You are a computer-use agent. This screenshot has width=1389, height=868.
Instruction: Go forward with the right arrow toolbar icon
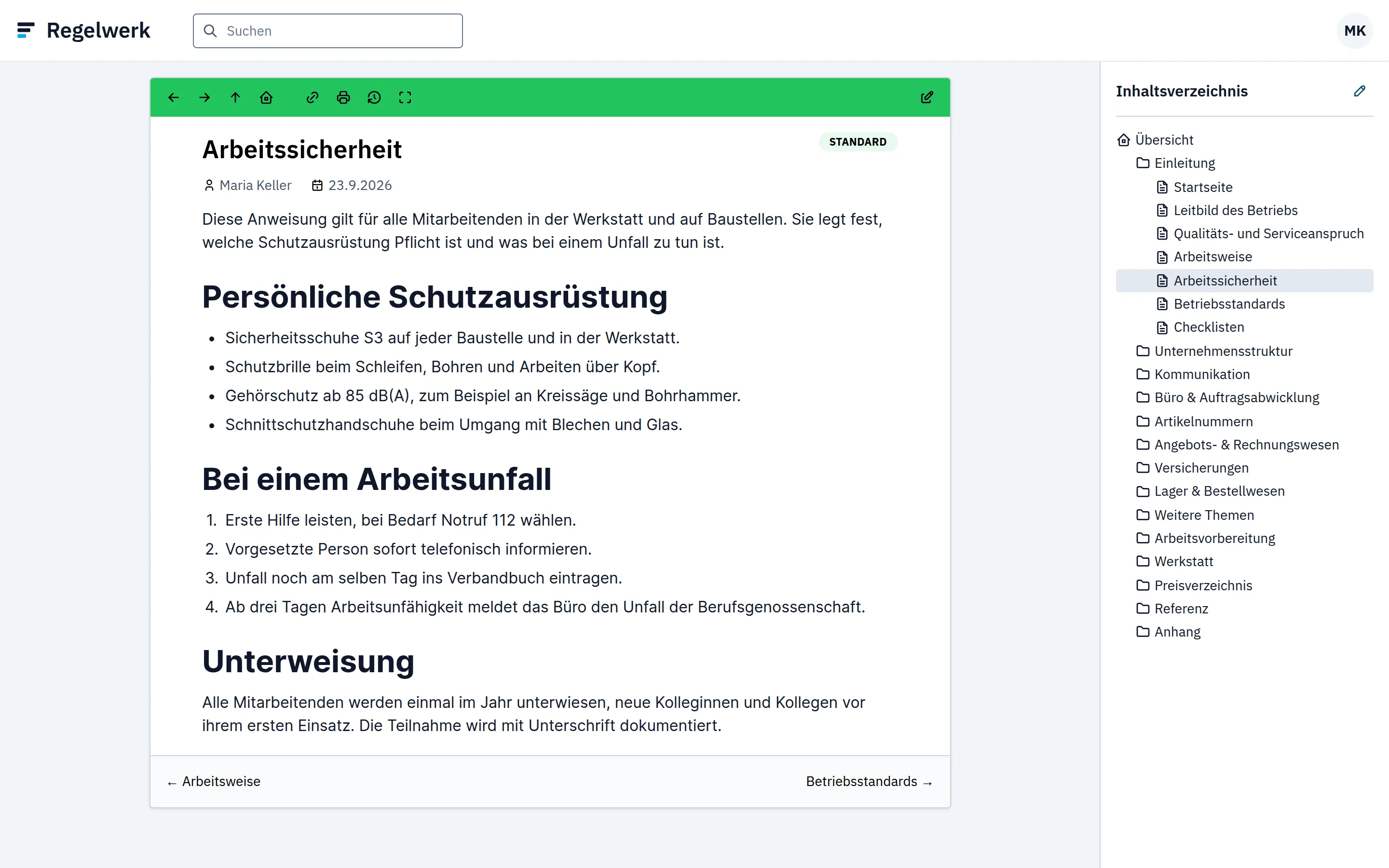click(x=204, y=97)
